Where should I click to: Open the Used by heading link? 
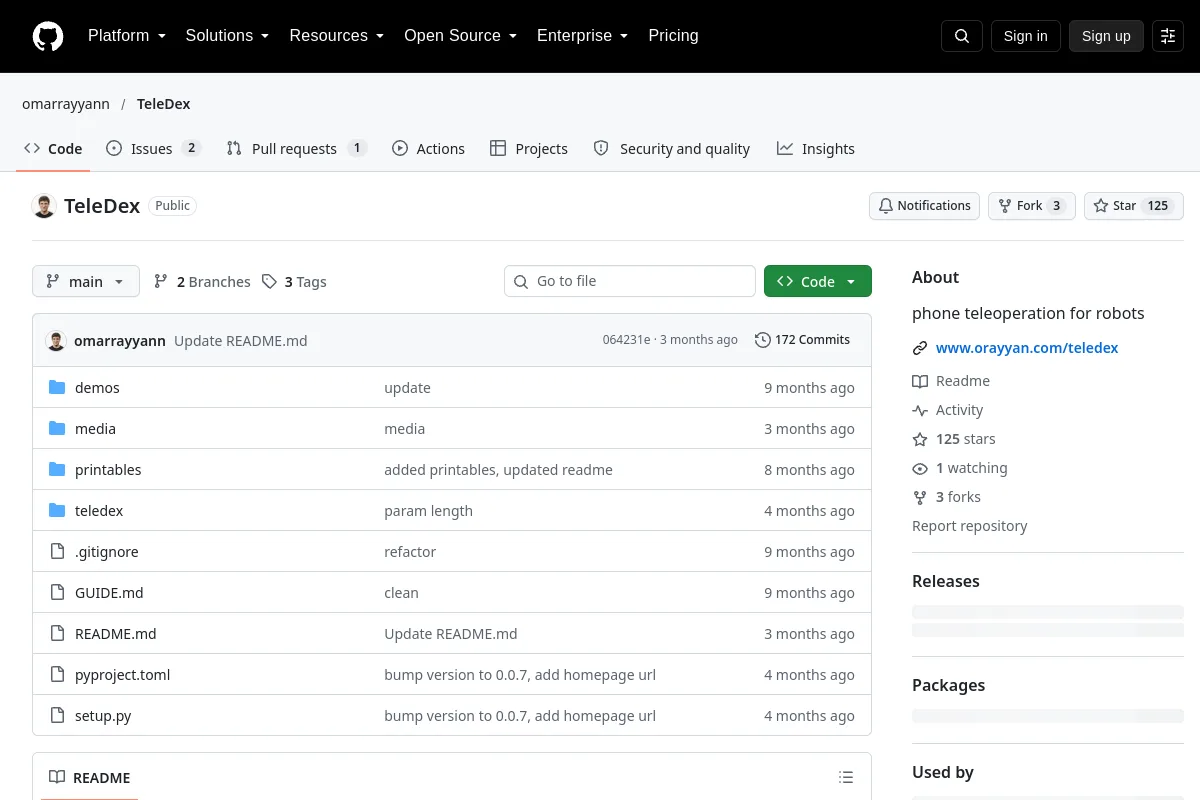click(x=943, y=772)
